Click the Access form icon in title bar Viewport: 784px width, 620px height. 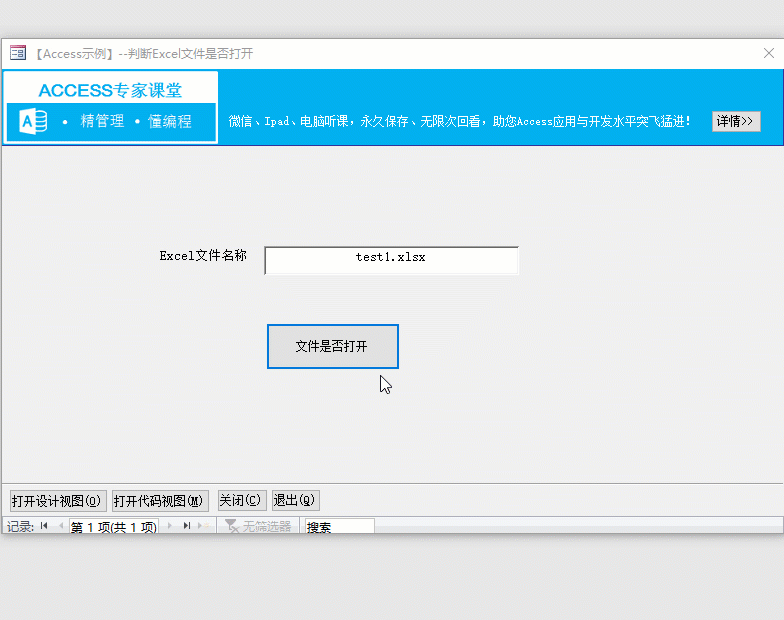[18, 52]
